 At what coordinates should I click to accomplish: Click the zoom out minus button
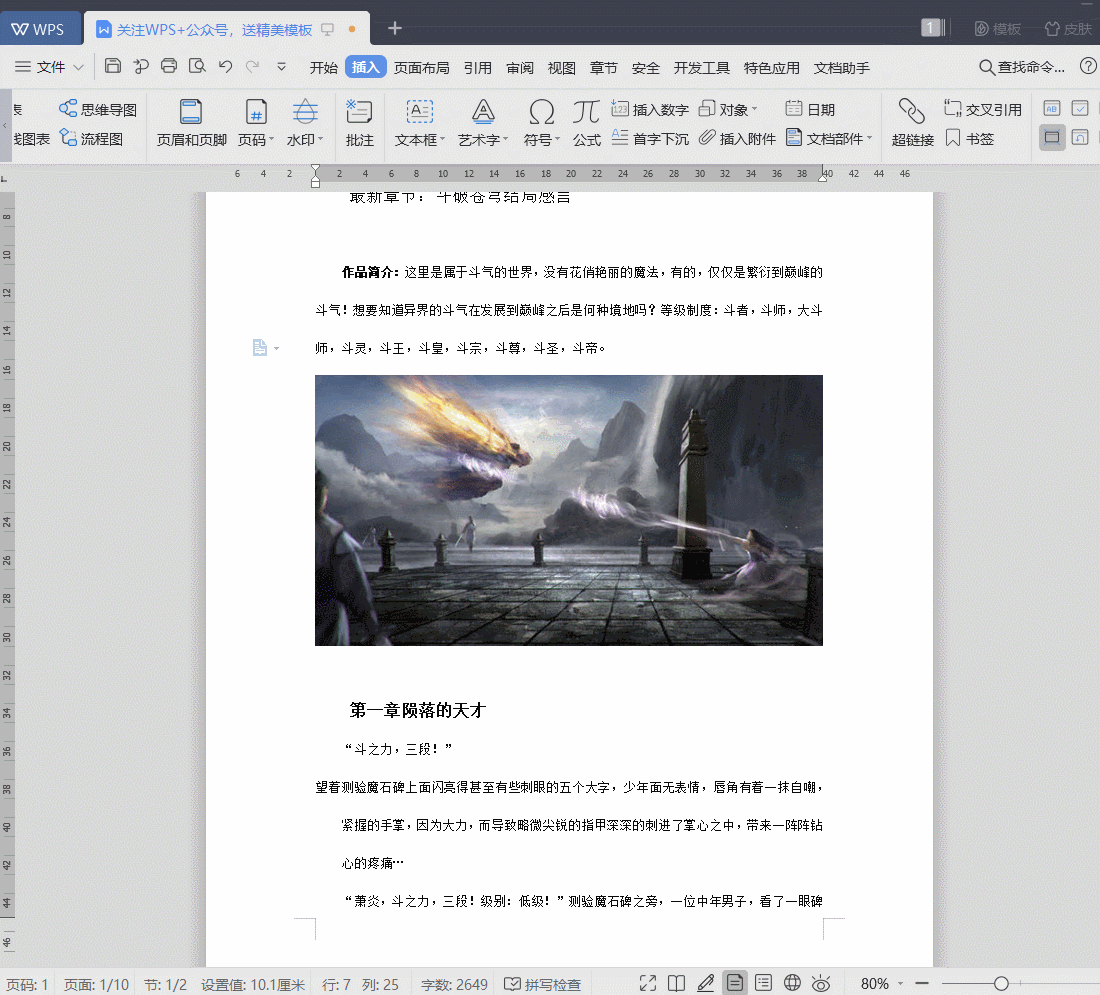point(922,984)
